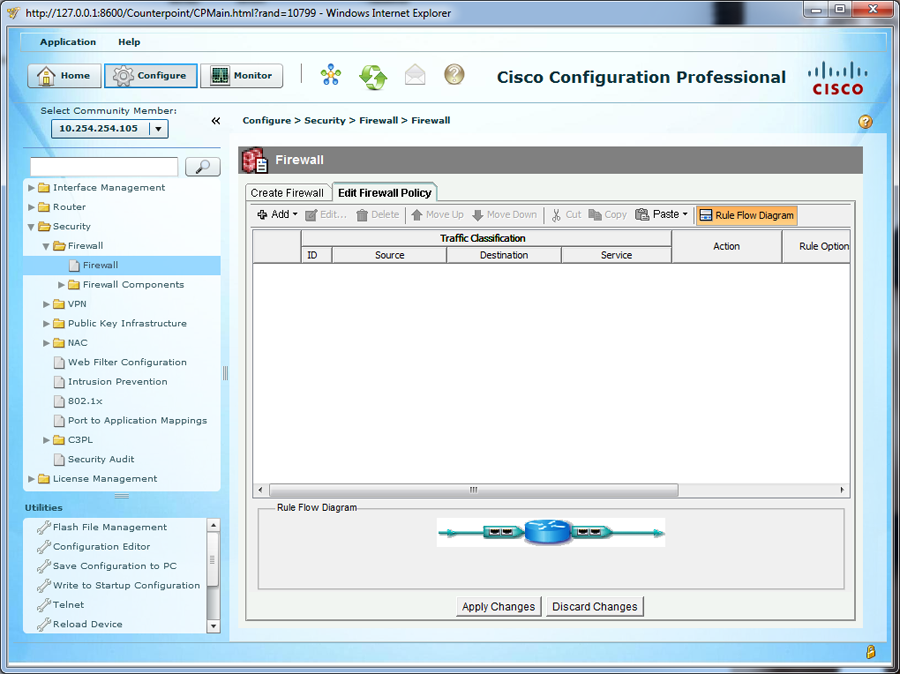The width and height of the screenshot is (900, 674).
Task: Expand the VPN folder
Action: (46, 304)
